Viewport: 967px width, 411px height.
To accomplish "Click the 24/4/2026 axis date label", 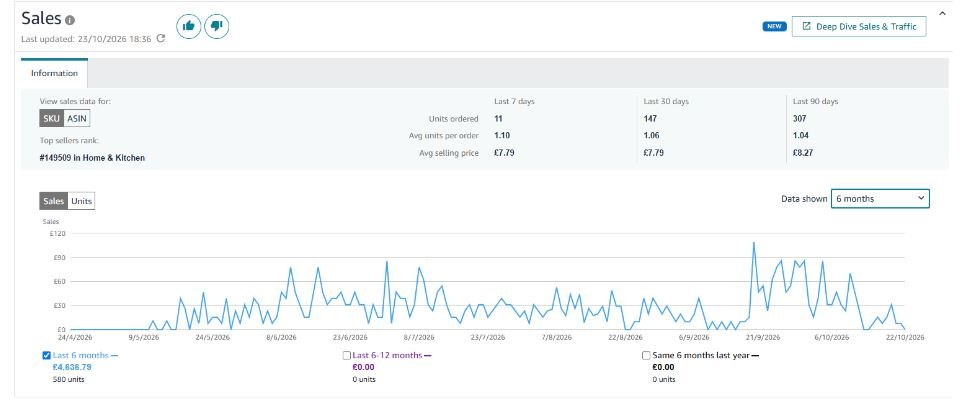I will click(x=75, y=338).
